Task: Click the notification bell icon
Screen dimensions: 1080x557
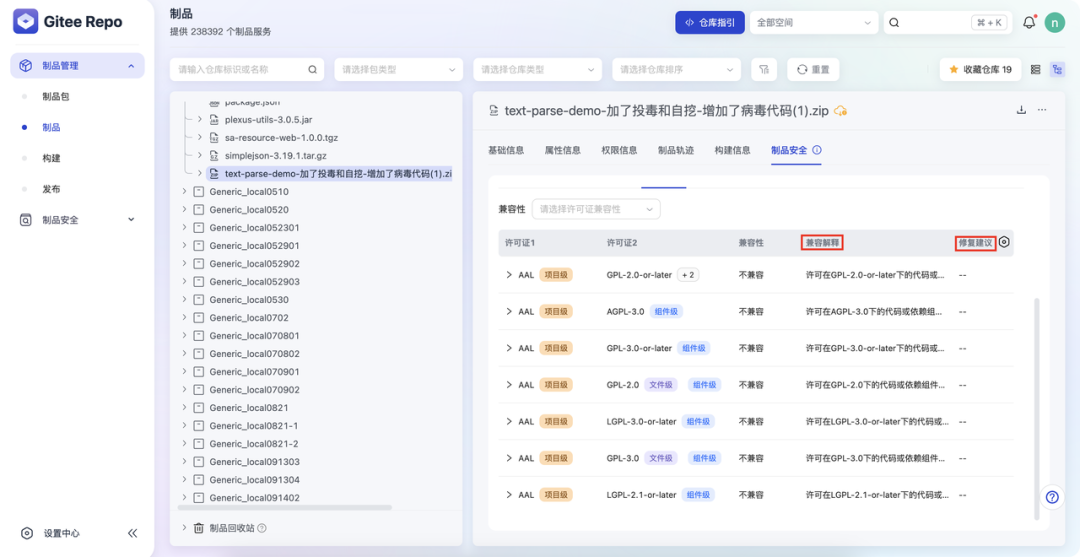Action: click(x=1029, y=22)
